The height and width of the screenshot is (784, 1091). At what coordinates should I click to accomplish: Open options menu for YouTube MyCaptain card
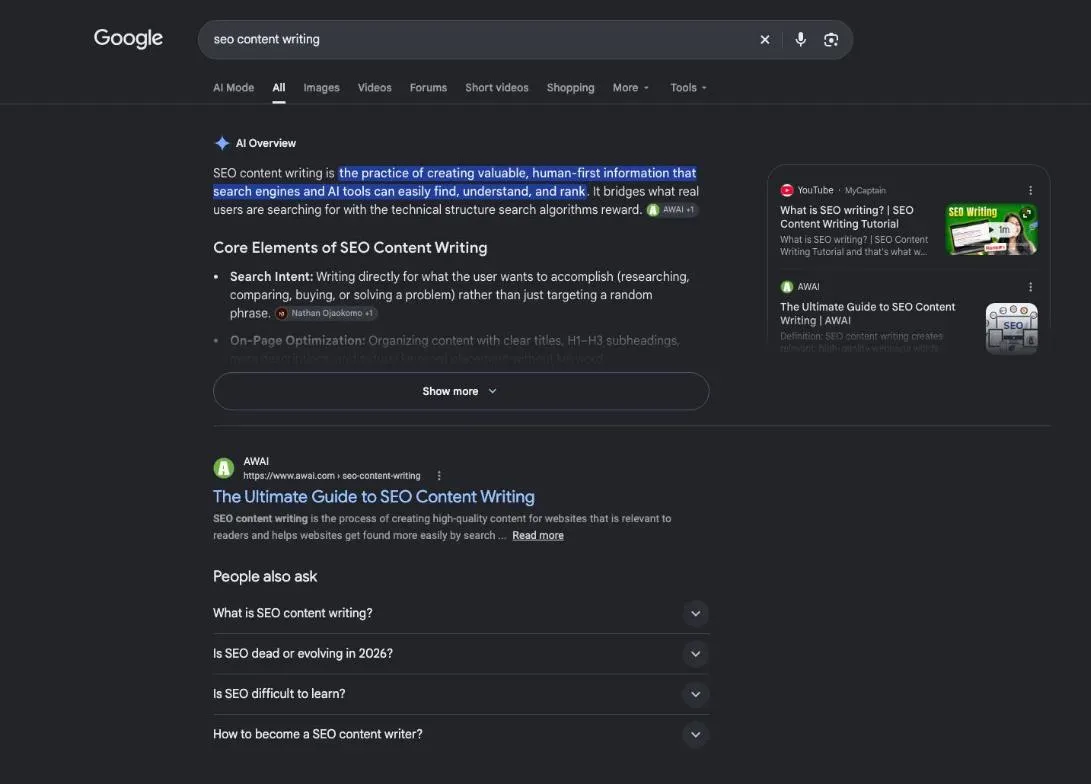pyautogui.click(x=1030, y=190)
